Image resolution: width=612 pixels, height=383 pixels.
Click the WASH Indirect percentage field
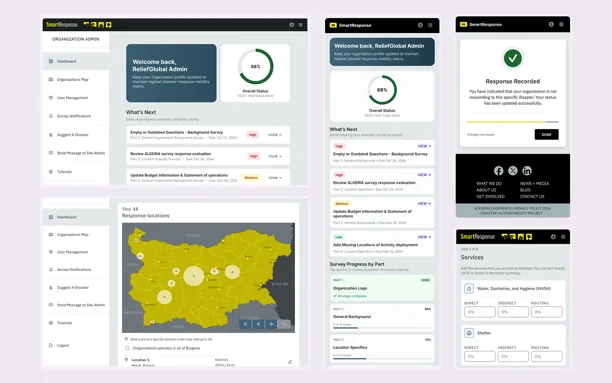coord(513,312)
